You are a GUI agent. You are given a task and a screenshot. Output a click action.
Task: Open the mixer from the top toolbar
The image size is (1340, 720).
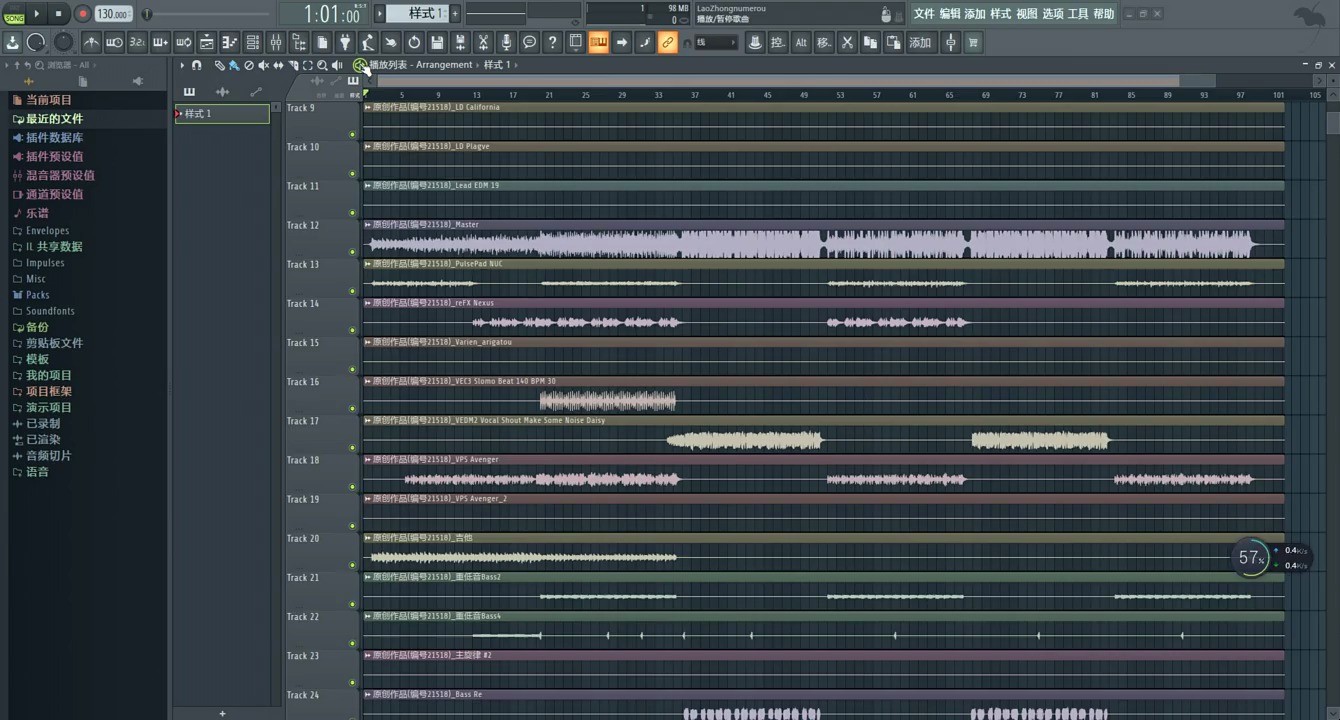click(275, 42)
